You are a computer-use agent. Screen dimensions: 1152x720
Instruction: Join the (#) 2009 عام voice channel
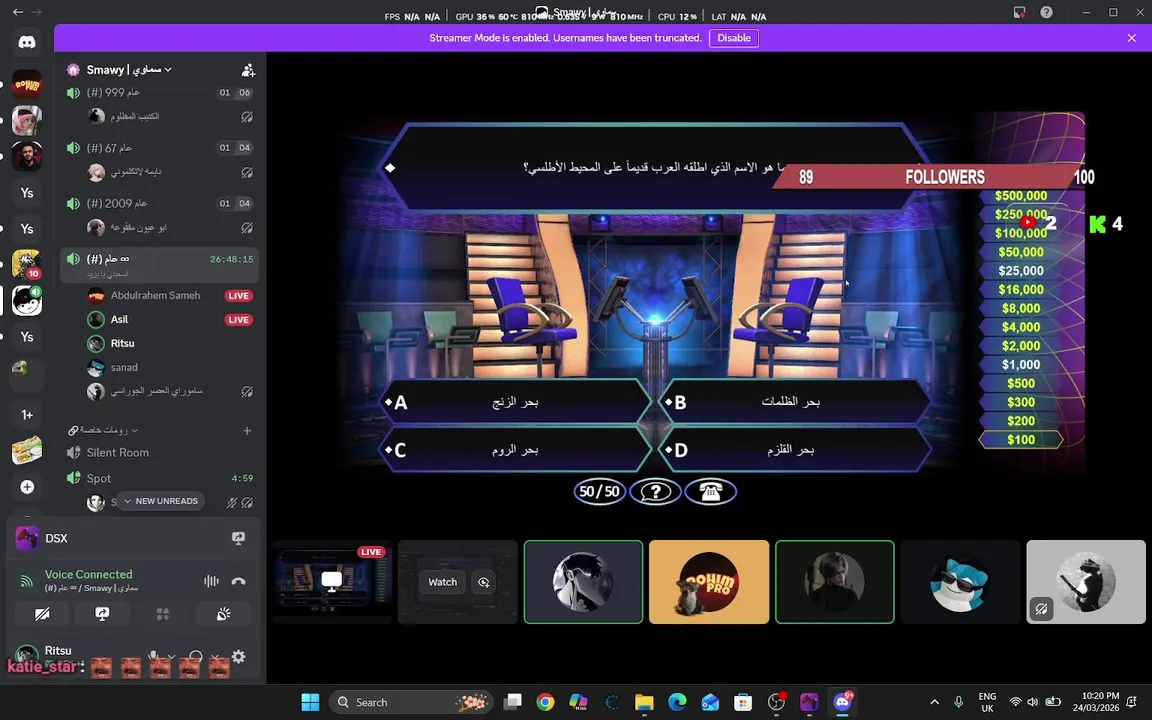pos(159,204)
